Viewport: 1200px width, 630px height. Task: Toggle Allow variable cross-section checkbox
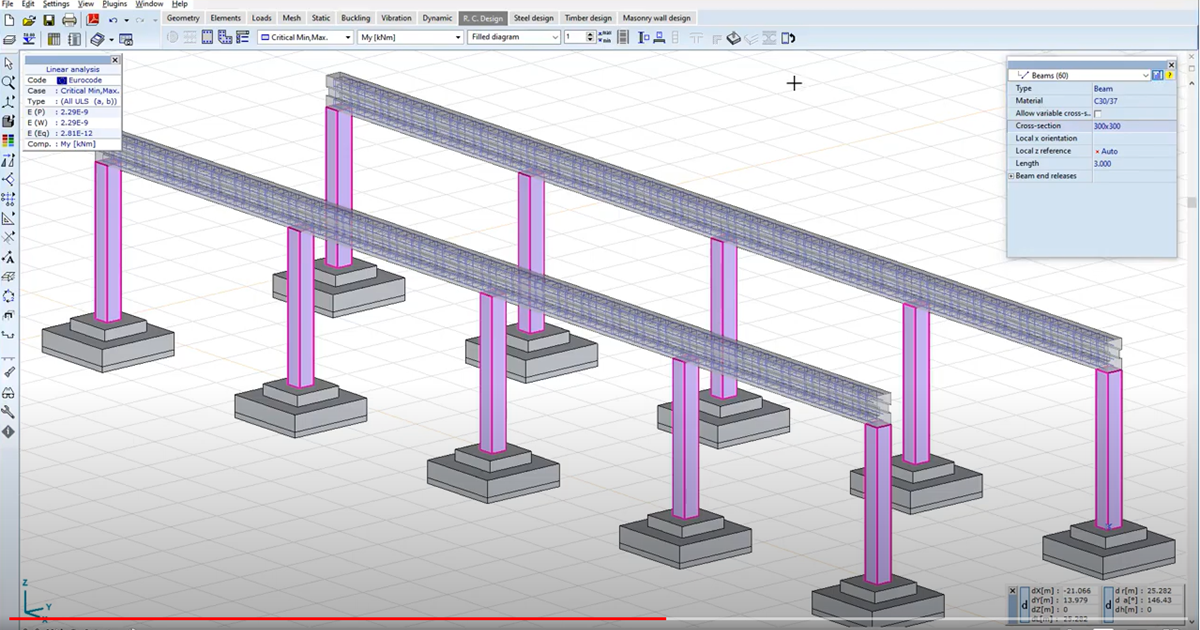pos(1098,114)
